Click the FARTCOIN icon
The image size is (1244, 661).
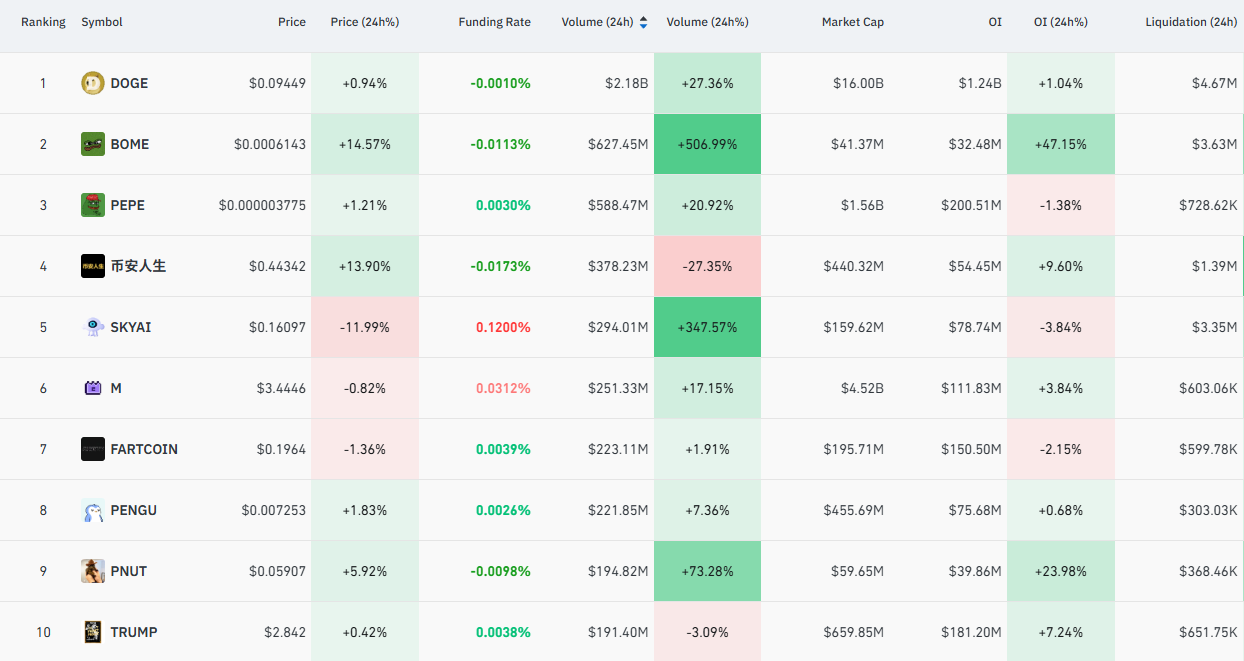pyautogui.click(x=93, y=449)
